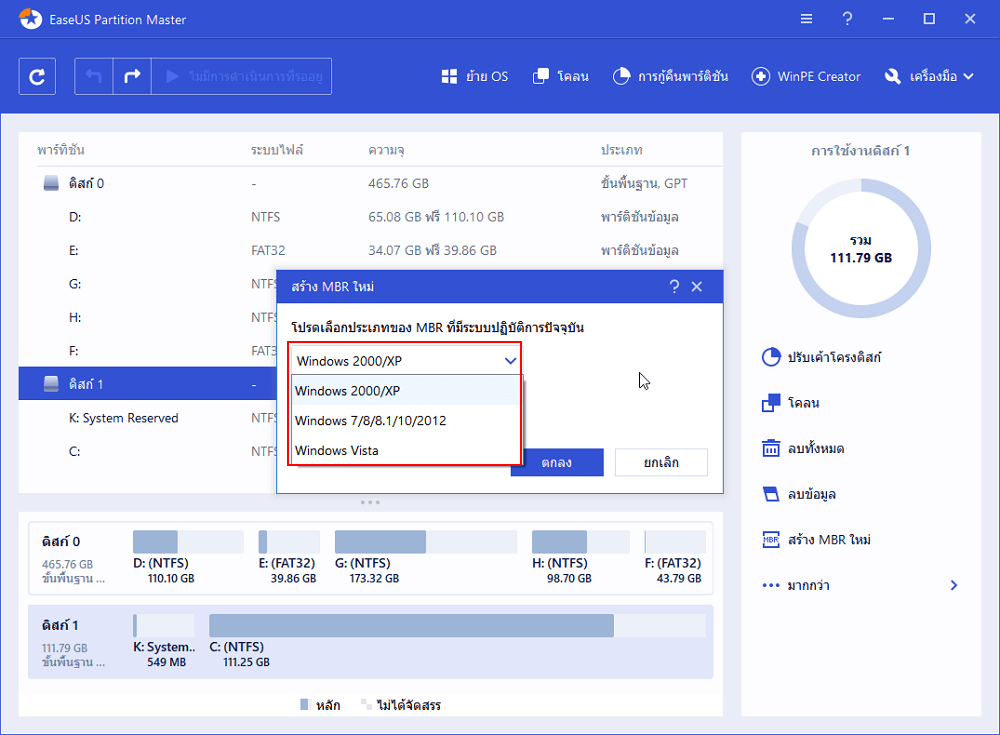Select the ดิสก์ 0 row in partition list

pos(371,183)
